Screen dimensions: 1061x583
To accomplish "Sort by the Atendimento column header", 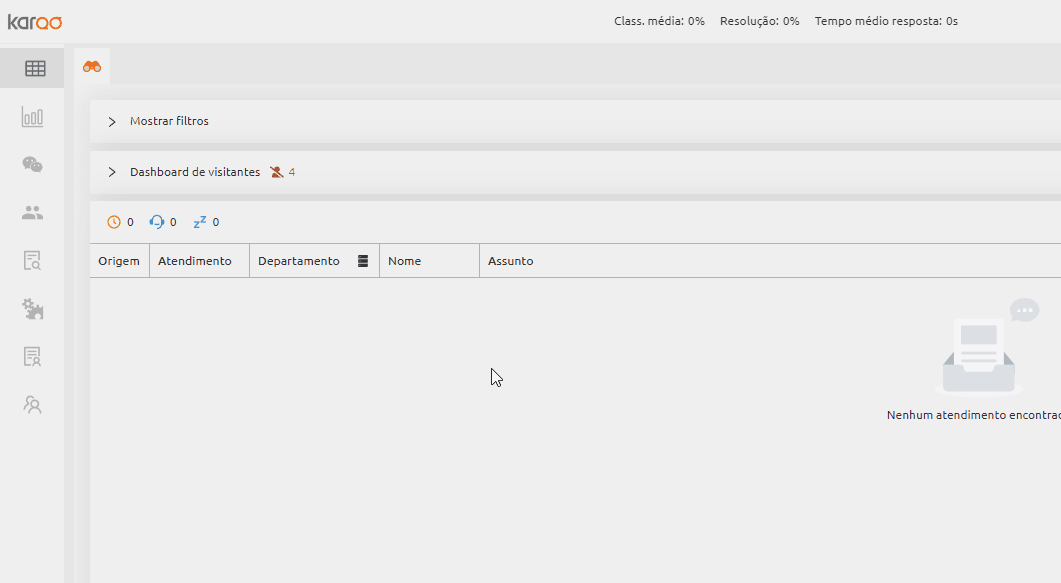I will coord(195,261).
